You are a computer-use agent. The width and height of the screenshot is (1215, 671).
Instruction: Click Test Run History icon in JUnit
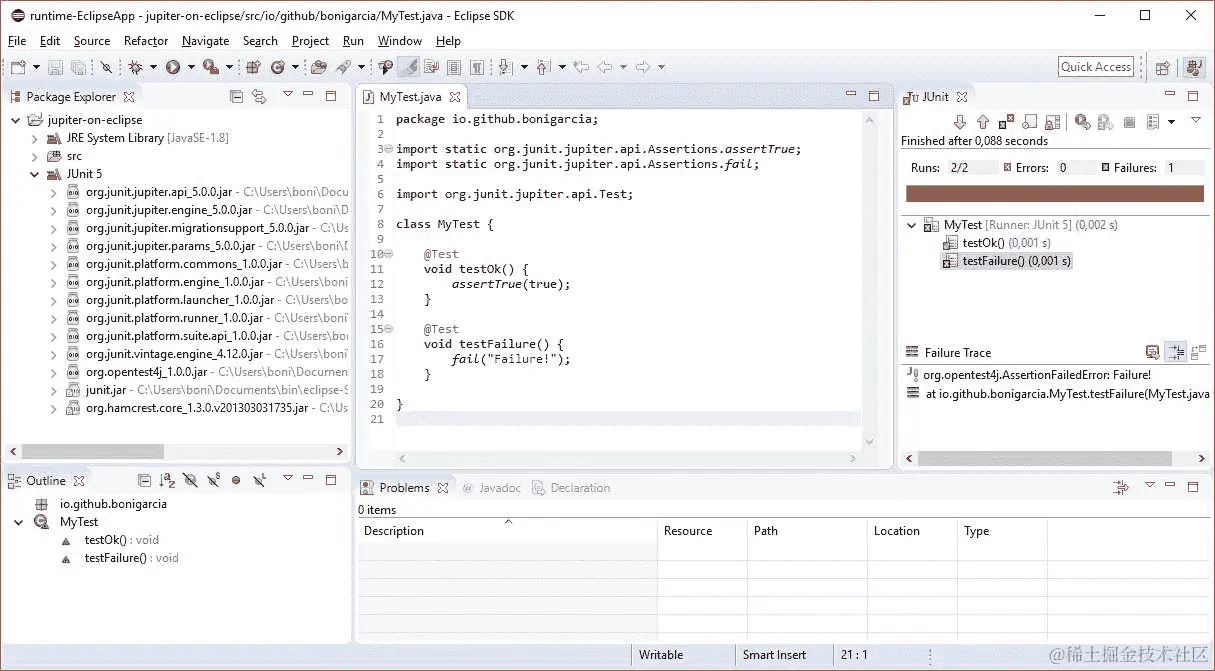pos(1153,122)
